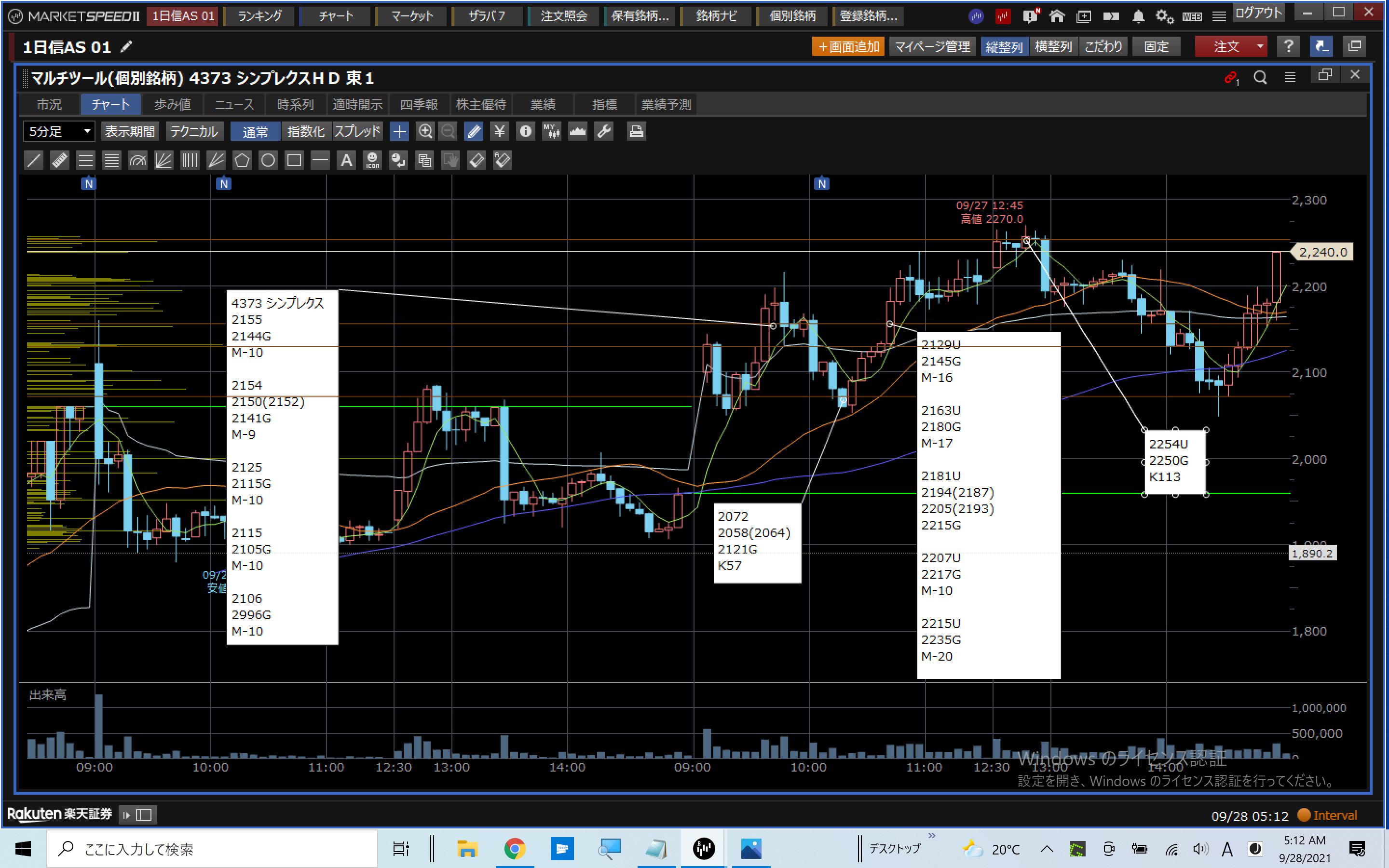Open the 5分足 timeframe dropdown
Screen dimensions: 1389x868
[x=58, y=132]
